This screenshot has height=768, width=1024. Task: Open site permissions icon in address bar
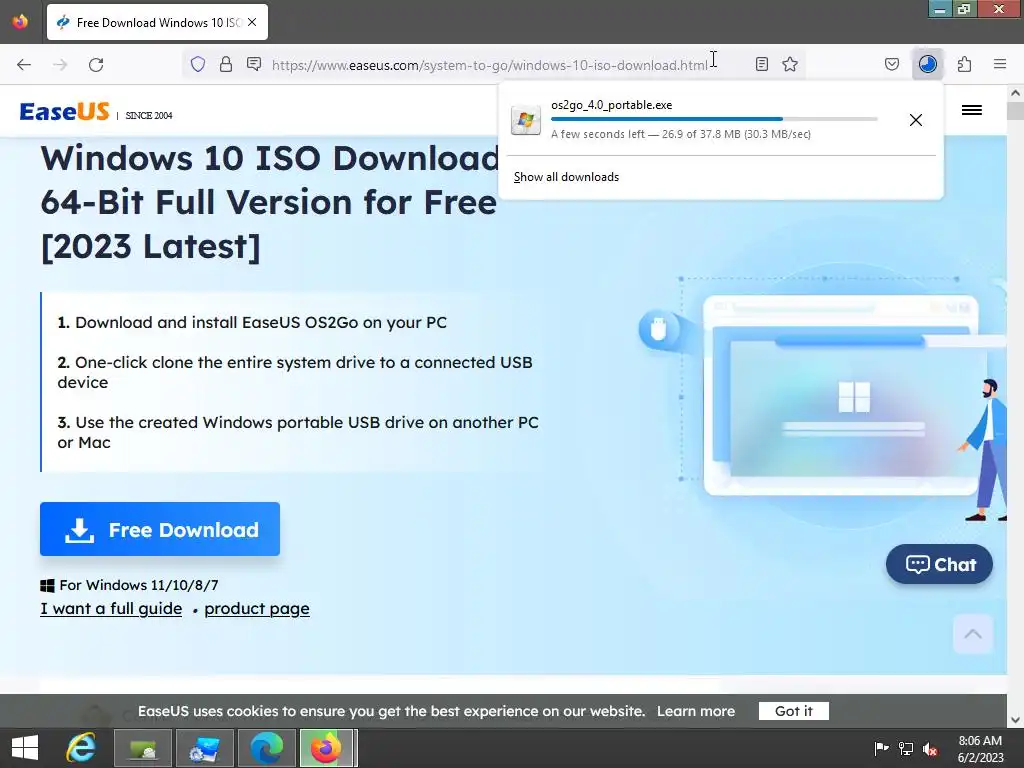254,64
